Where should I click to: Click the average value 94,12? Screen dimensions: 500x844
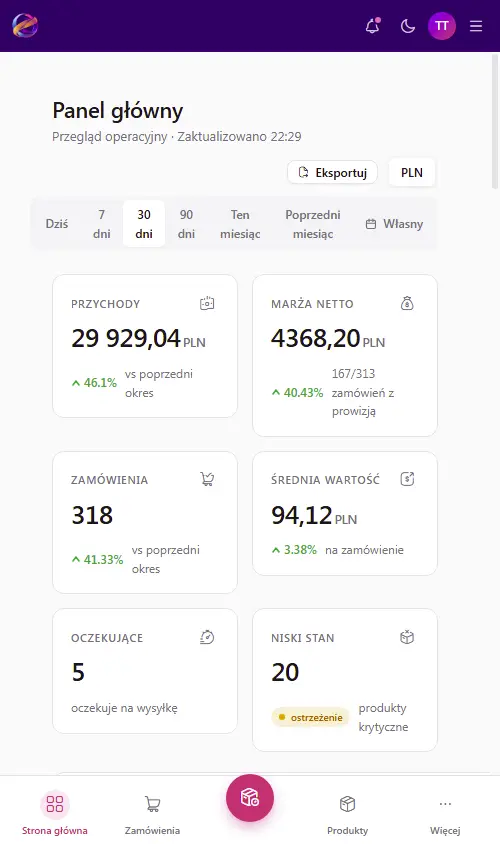pyautogui.click(x=302, y=515)
